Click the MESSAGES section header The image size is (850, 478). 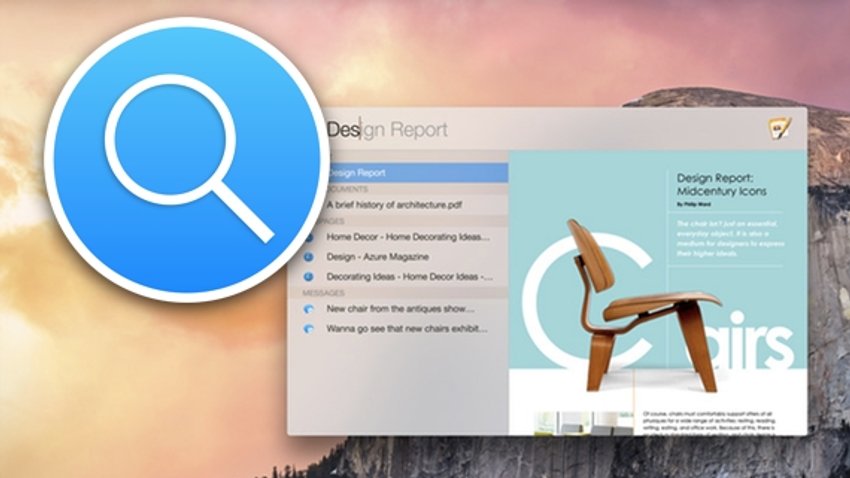pyautogui.click(x=324, y=293)
